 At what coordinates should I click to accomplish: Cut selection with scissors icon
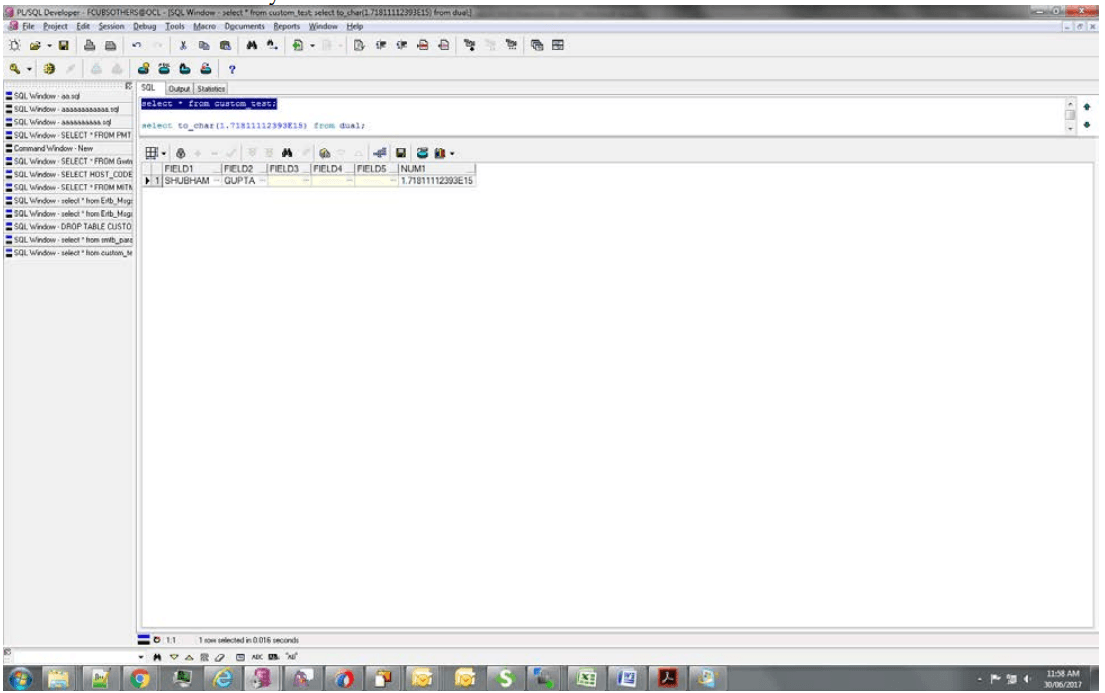183,46
